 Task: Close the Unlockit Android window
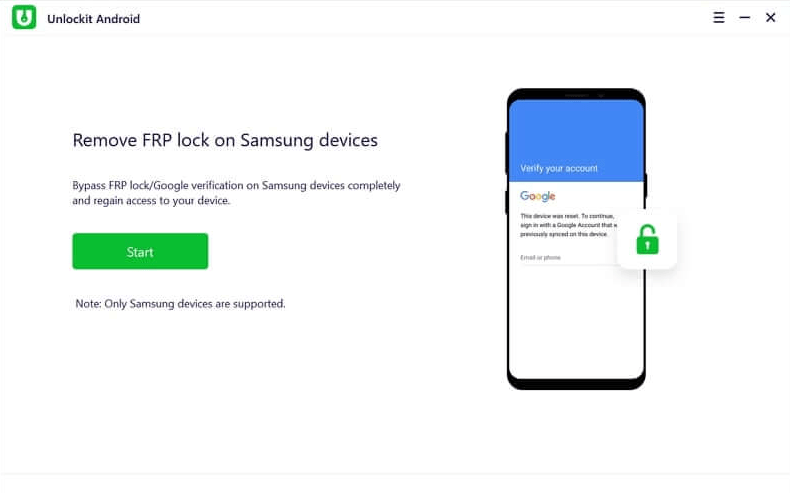[770, 18]
